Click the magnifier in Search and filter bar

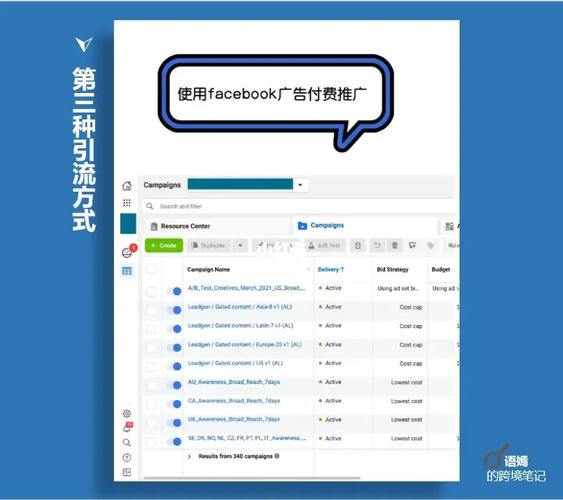(x=150, y=206)
